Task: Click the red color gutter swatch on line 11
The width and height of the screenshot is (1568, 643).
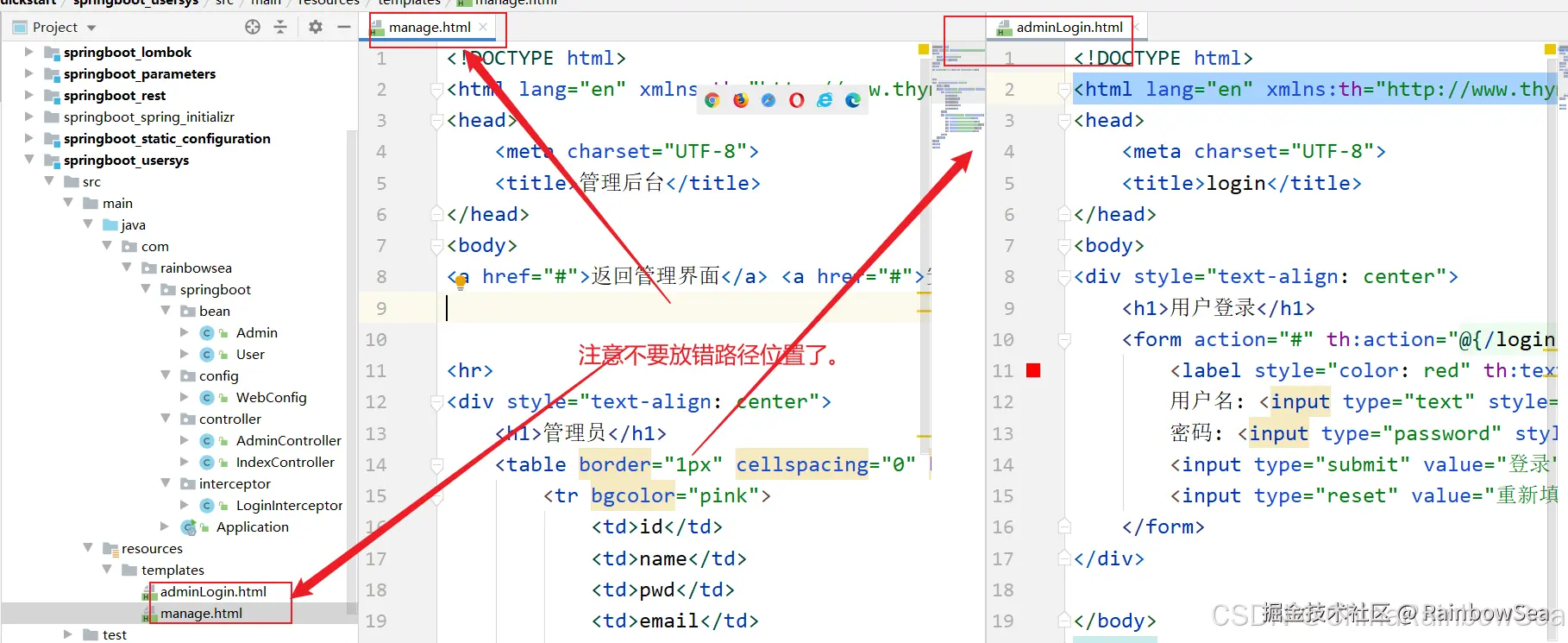Action: click(x=1033, y=370)
